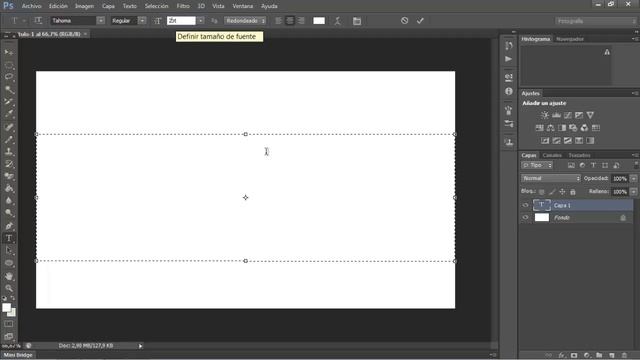640x360 pixels.
Task: Add a Brightness/Contrast adjustment
Action: pyautogui.click(x=544, y=115)
